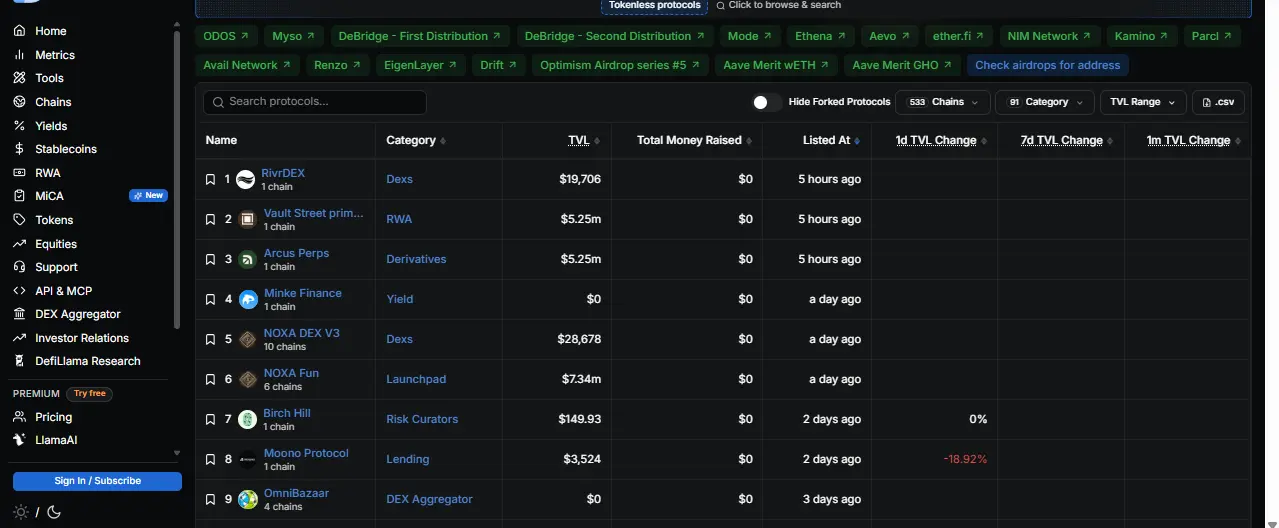1279x528 pixels.
Task: Bookmark the OmniBazaar row
Action: [x=210, y=499]
